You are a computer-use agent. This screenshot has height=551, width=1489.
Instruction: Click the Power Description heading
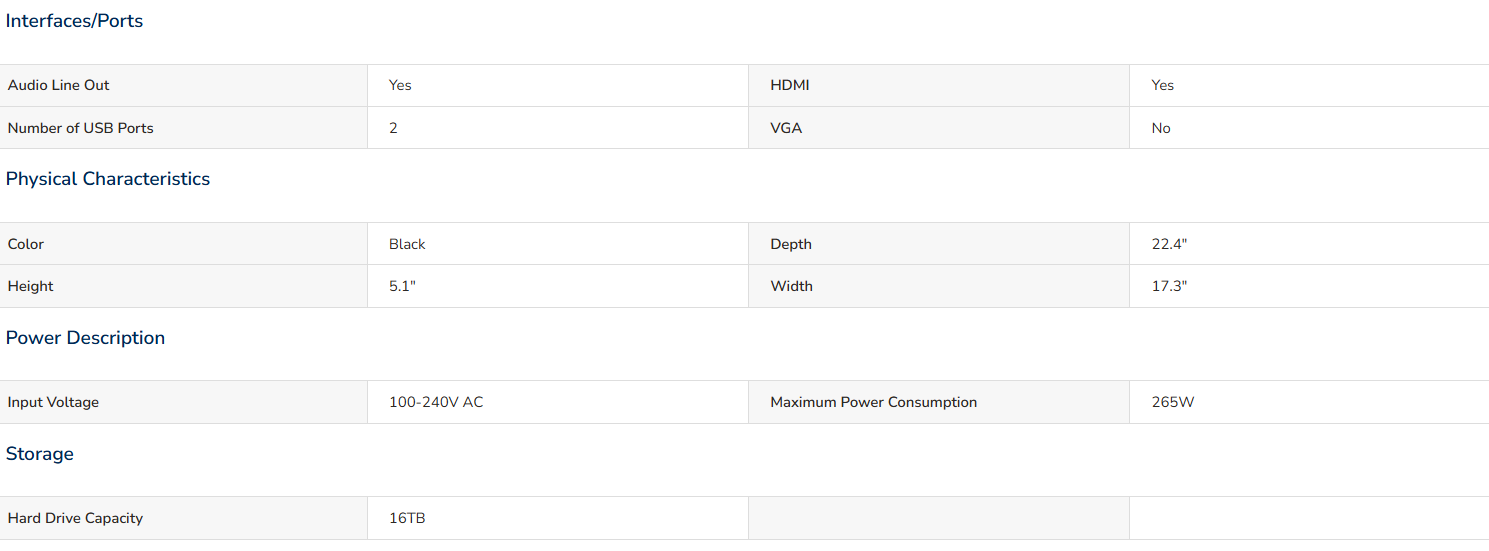coord(85,338)
